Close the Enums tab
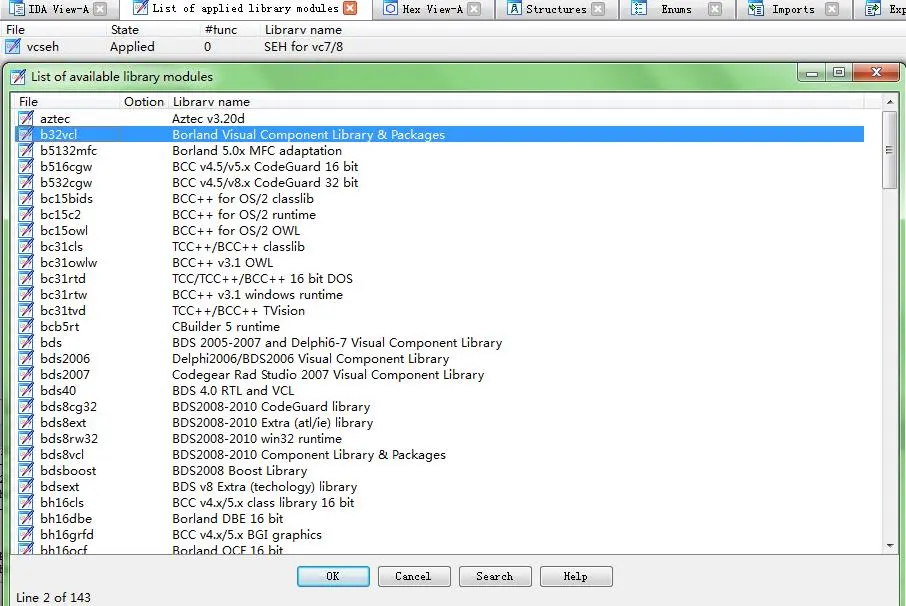 click(x=715, y=9)
